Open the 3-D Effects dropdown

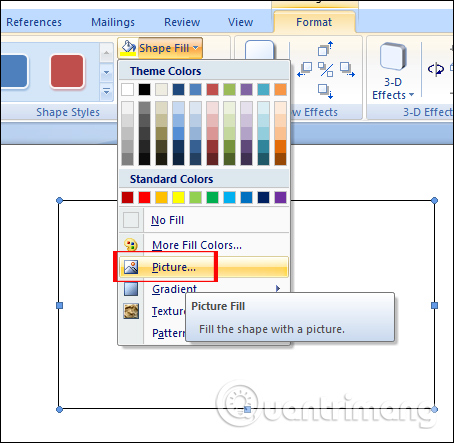[x=393, y=88]
